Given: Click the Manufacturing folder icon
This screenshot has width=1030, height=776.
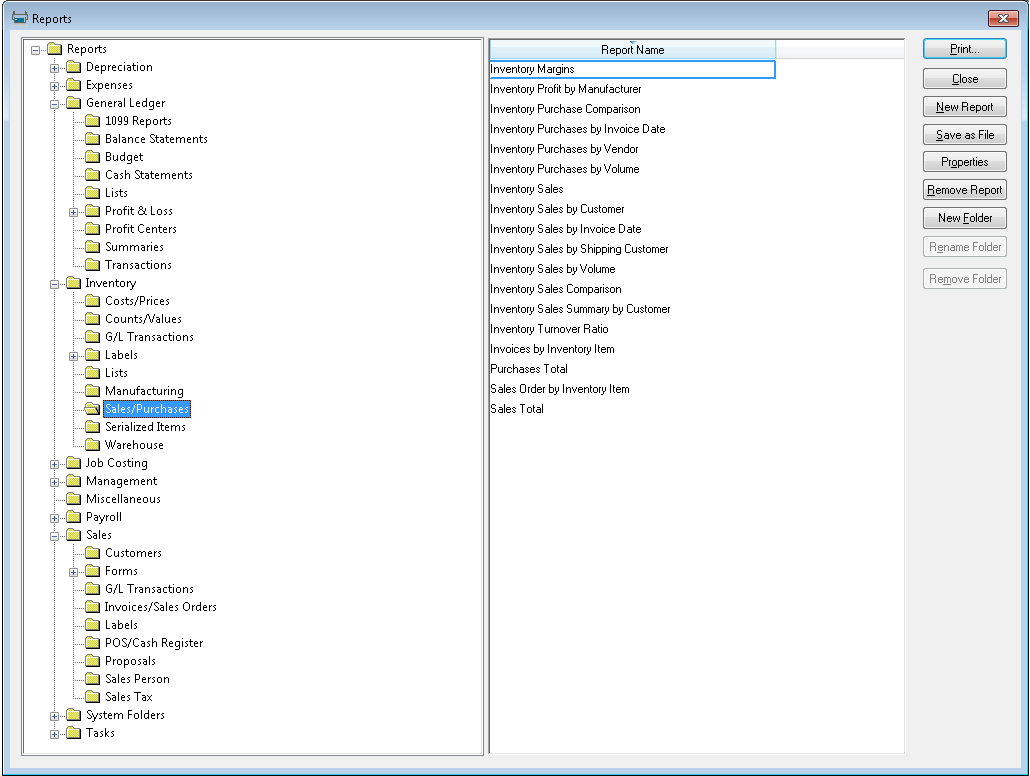Looking at the screenshot, I should [x=93, y=391].
